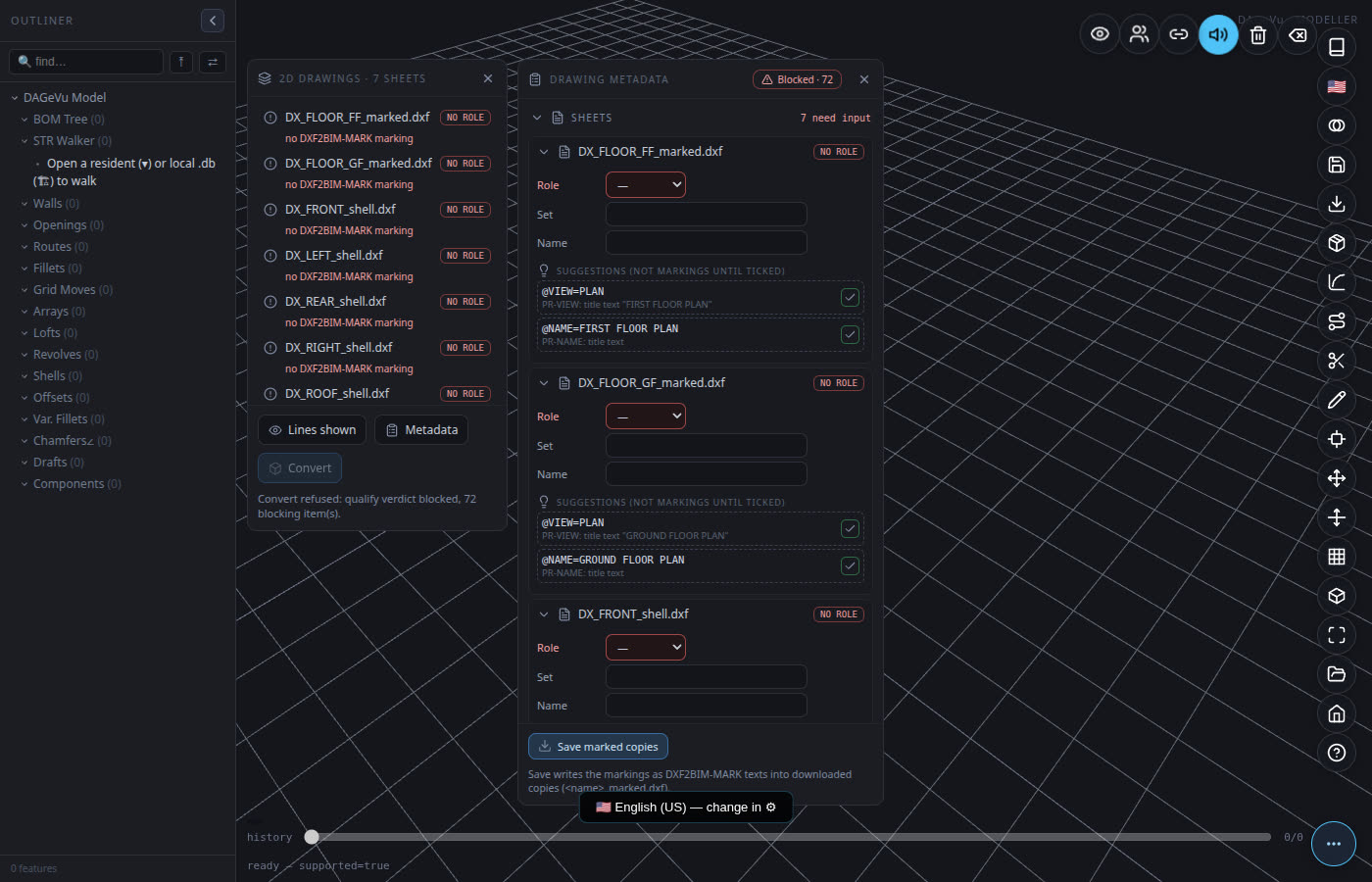
Task: Select DX_REAR_shell.dxf in 2D Drawings list
Action: point(377,311)
